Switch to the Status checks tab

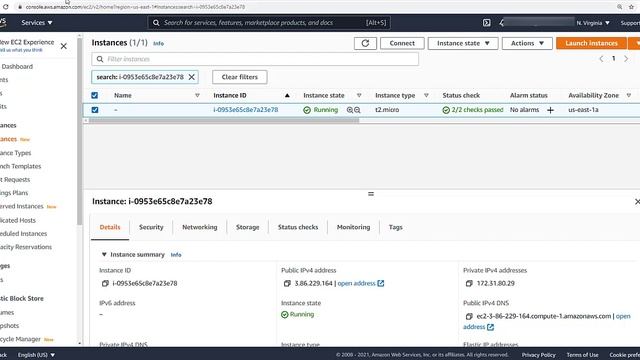point(298,227)
